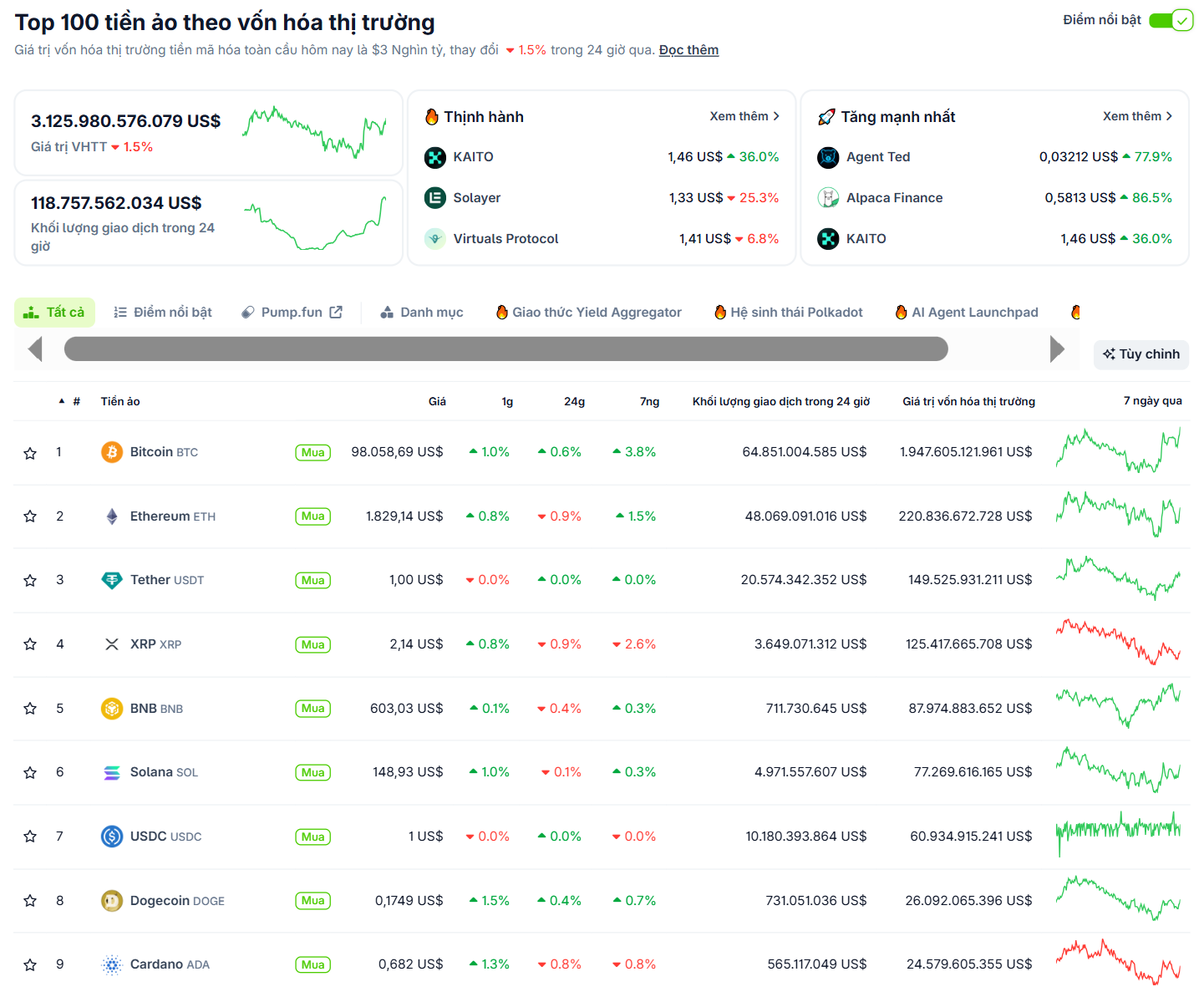Viewport: 1204px width, 987px height.
Task: Click the Tether coin logo
Action: [112, 580]
